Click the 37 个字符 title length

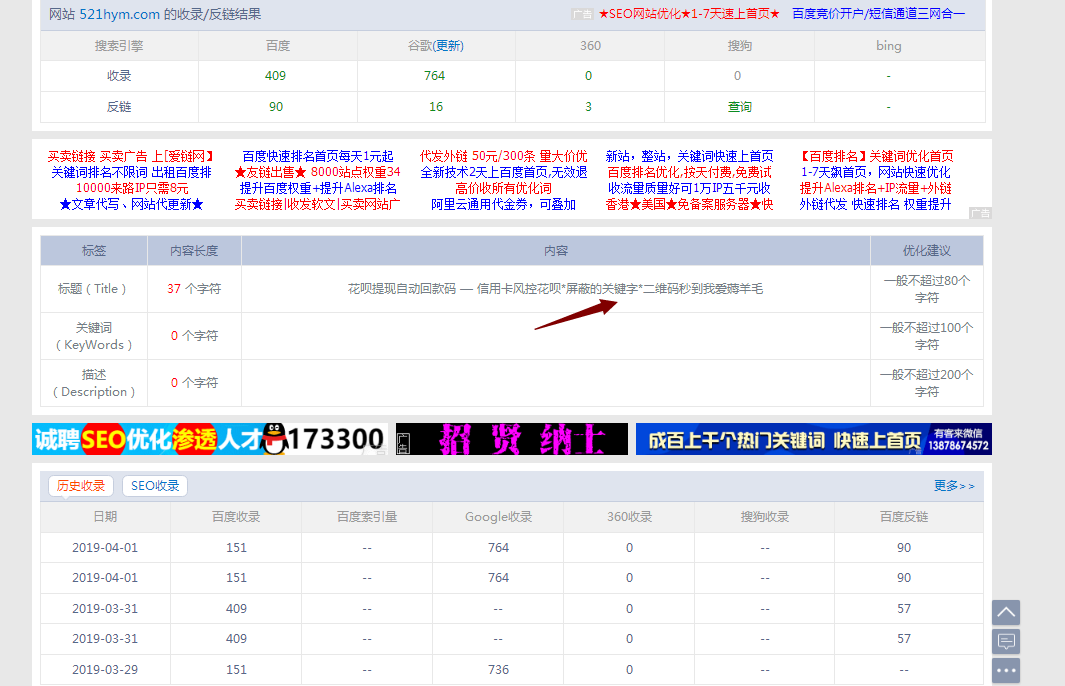point(194,289)
